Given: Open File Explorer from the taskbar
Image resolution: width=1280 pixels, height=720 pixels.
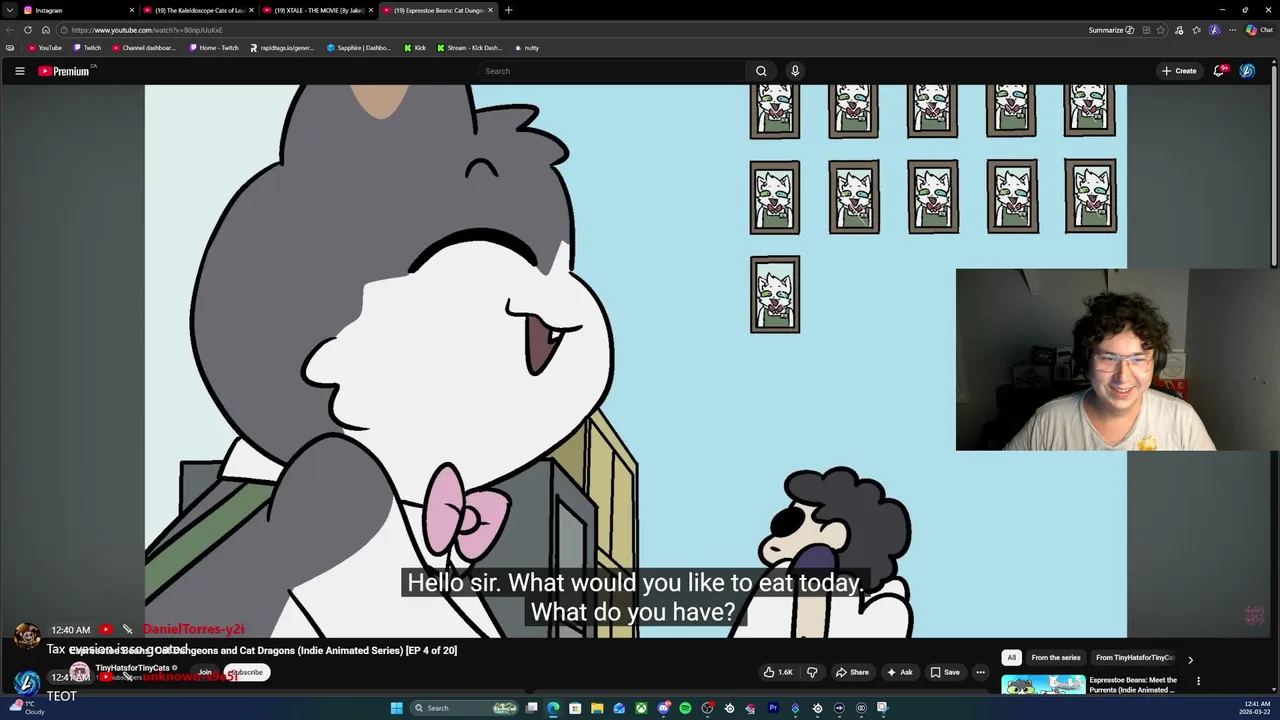Looking at the screenshot, I should [x=597, y=708].
